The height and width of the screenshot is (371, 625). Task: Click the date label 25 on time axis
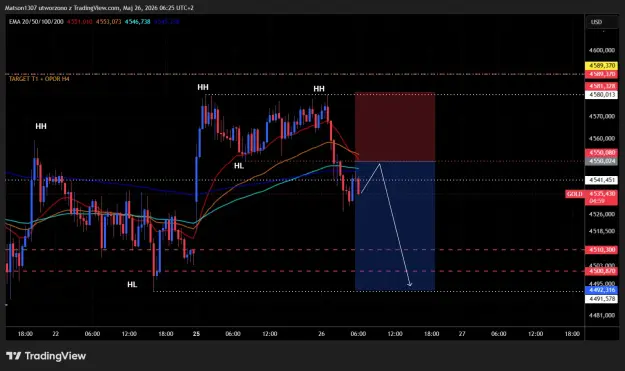[196, 334]
